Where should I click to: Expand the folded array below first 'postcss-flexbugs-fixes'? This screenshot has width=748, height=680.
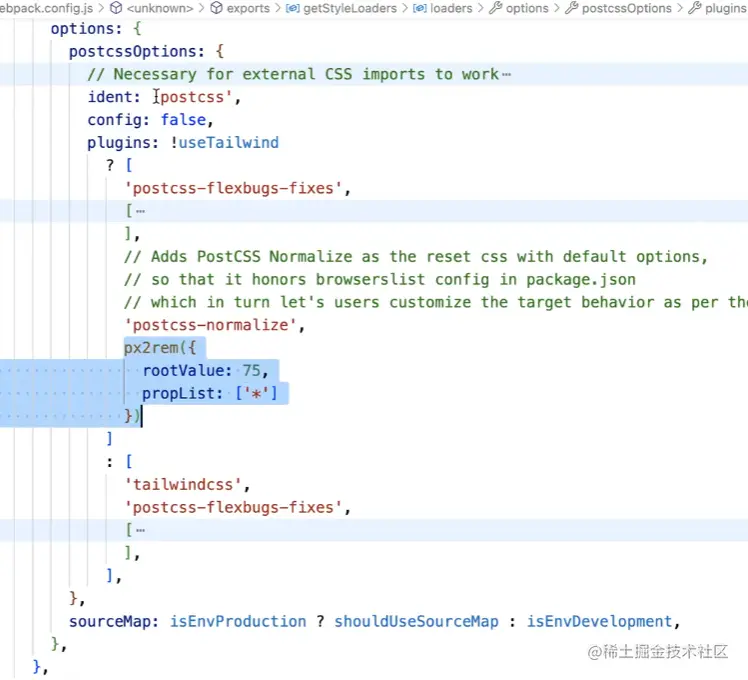click(140, 211)
